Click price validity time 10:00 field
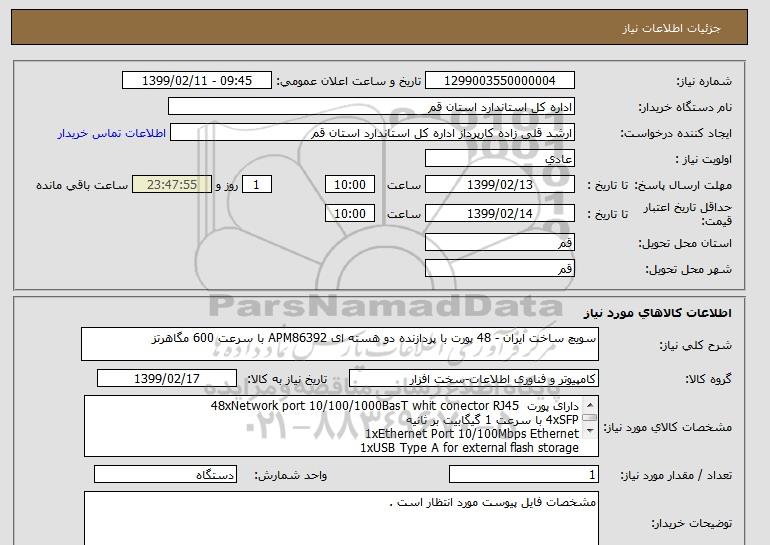The image size is (770, 545). [x=350, y=213]
